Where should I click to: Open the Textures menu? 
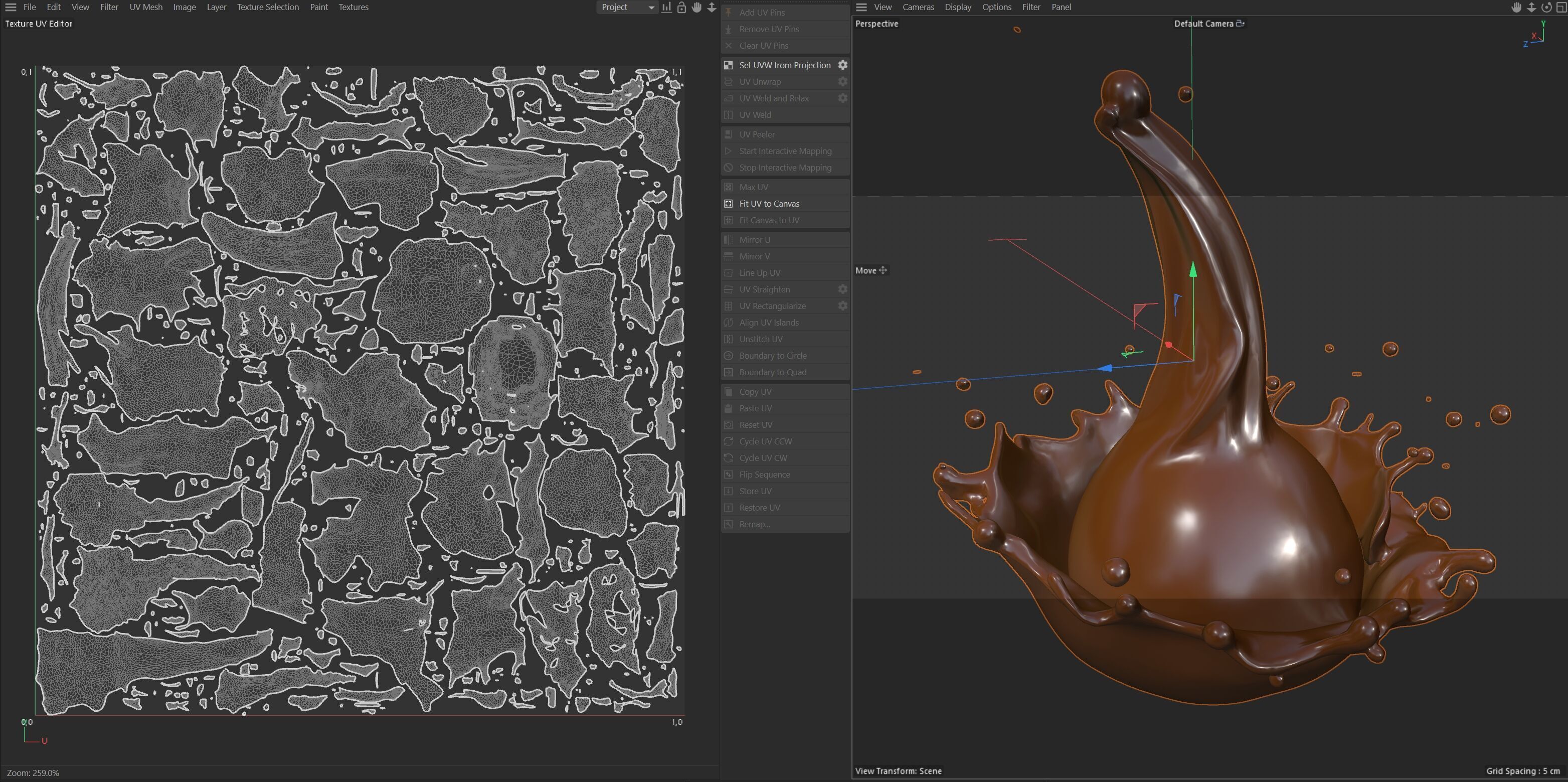[x=354, y=8]
